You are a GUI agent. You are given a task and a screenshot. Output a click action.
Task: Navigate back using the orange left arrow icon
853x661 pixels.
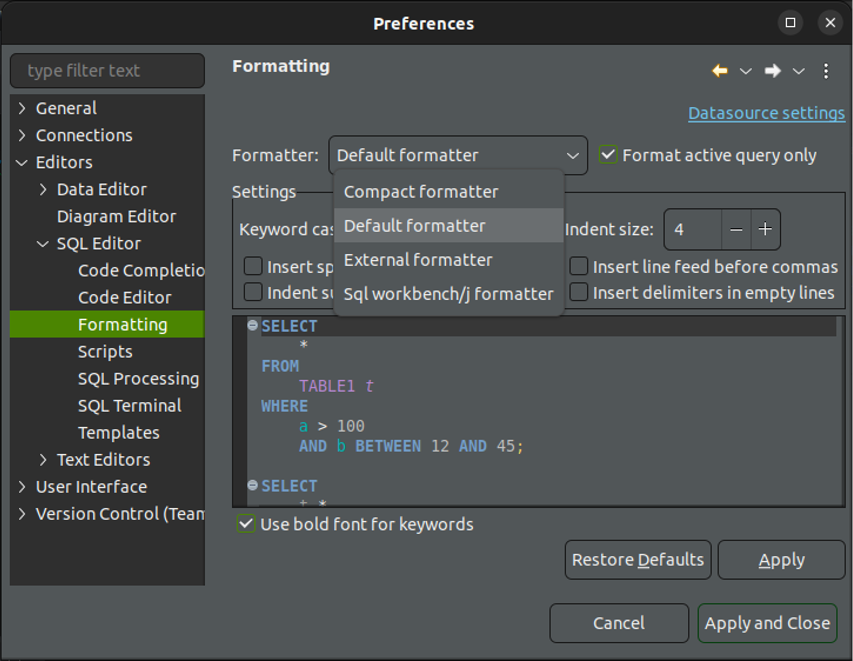718,71
